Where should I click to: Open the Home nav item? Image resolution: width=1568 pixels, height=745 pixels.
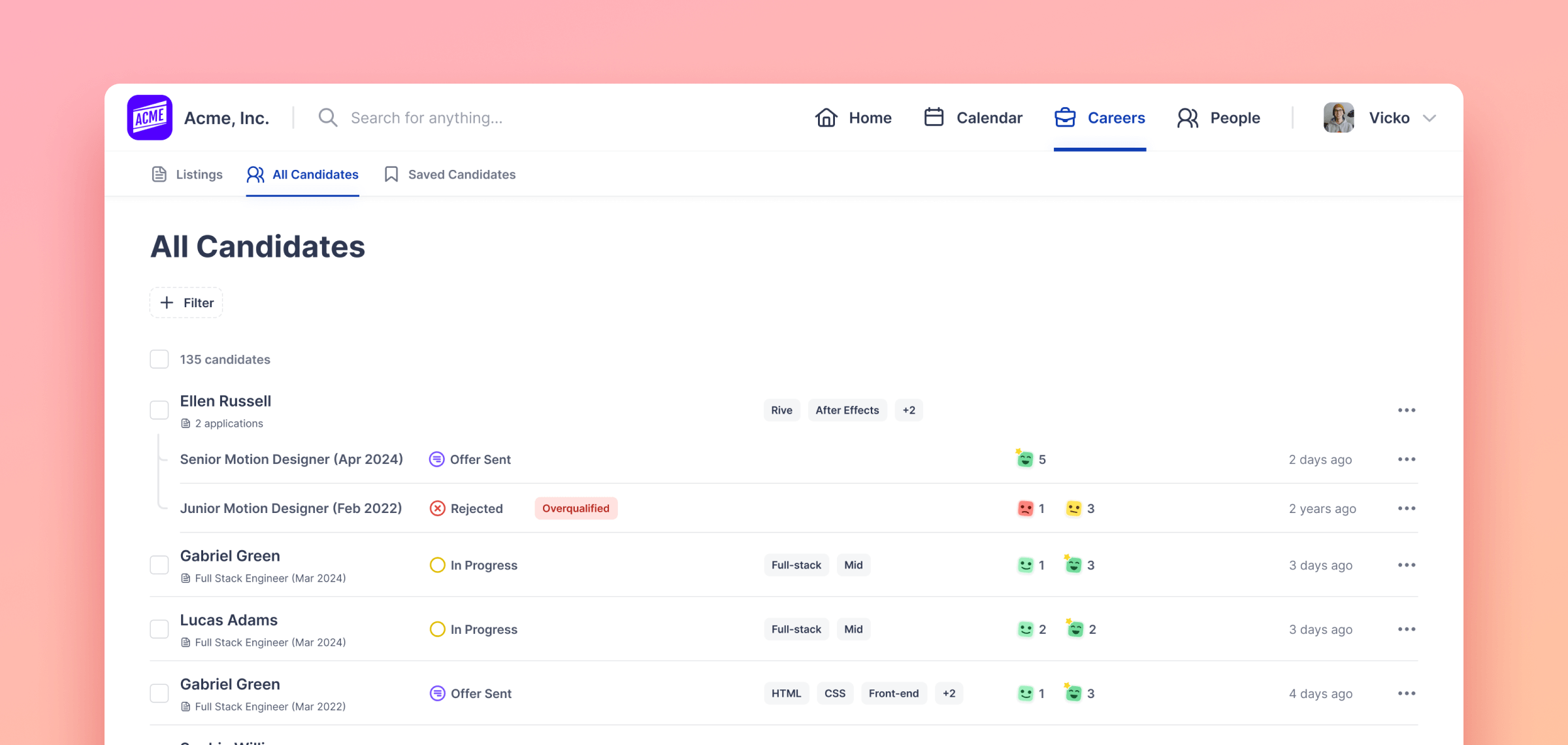coord(853,118)
